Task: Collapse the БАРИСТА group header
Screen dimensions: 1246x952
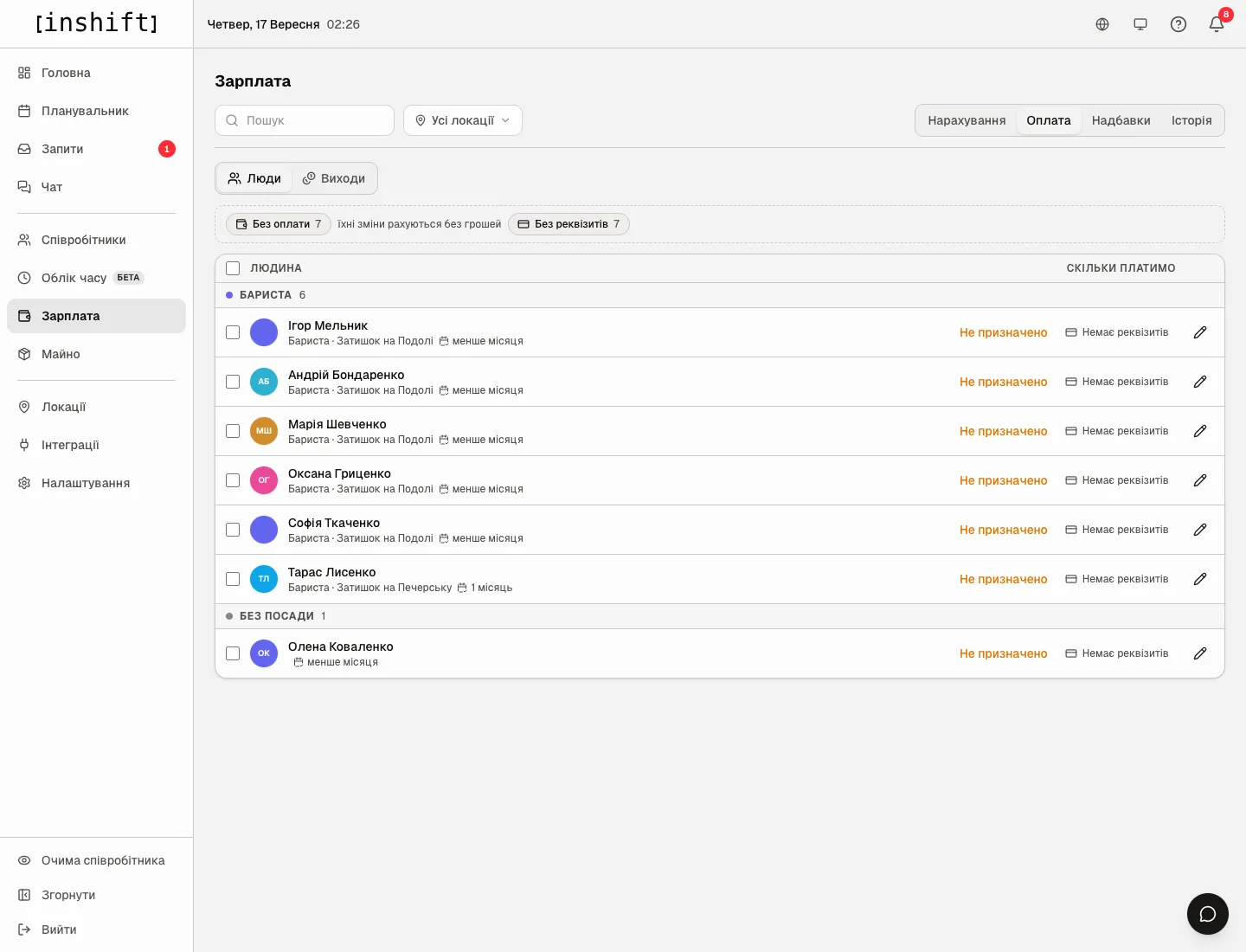Action: [266, 295]
